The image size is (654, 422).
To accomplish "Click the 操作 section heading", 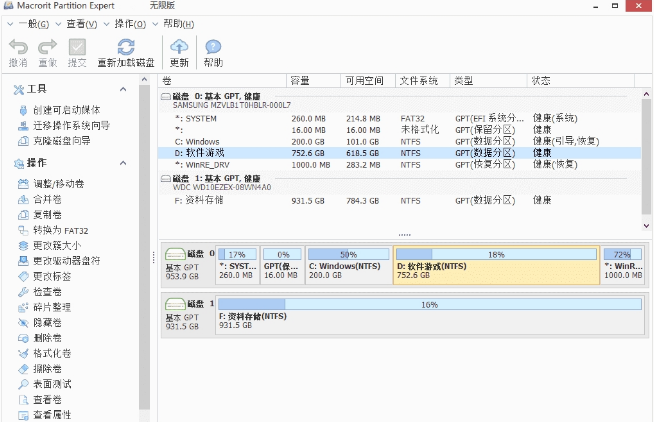I will (37, 163).
